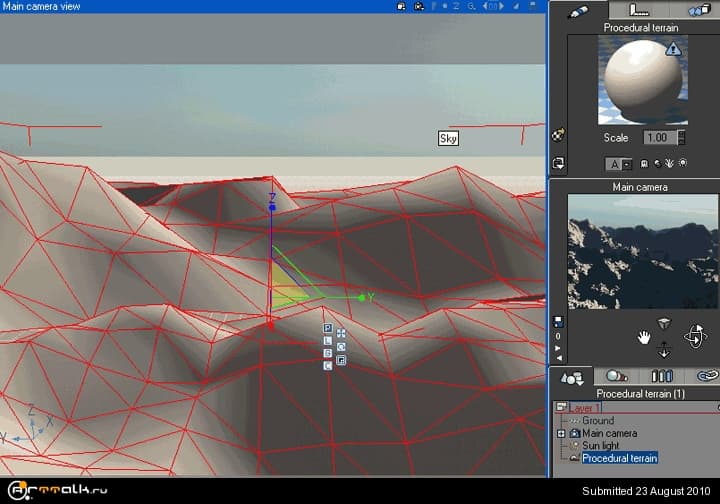Image resolution: width=720 pixels, height=504 pixels.
Task: Click the pan camera hand icon
Action: 644,338
